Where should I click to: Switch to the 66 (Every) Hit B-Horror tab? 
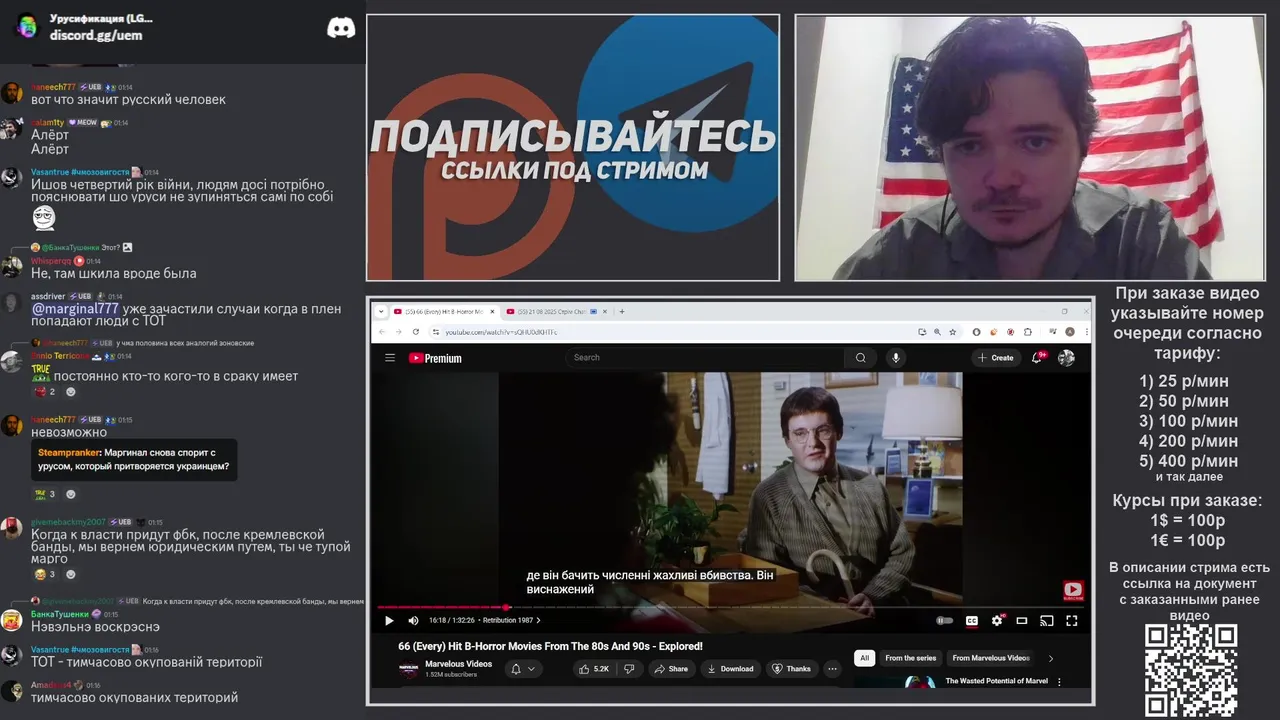coord(440,311)
